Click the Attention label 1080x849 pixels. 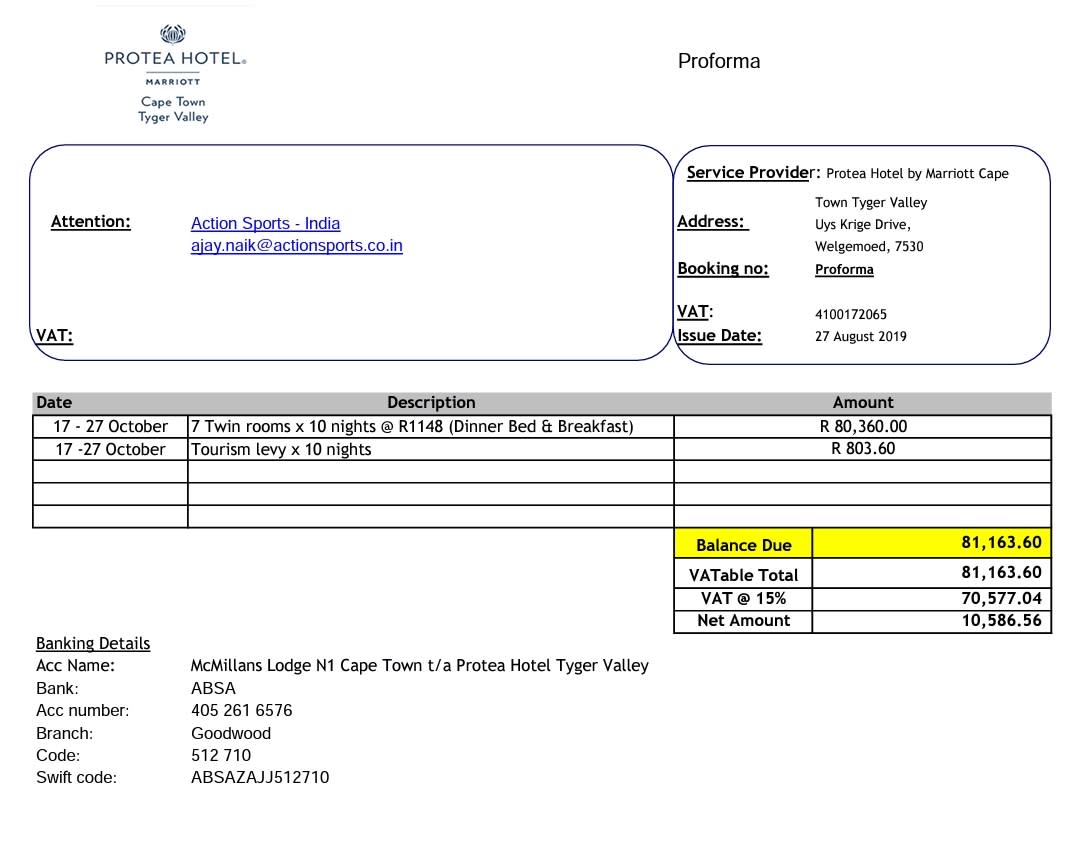pyautogui.click(x=90, y=222)
